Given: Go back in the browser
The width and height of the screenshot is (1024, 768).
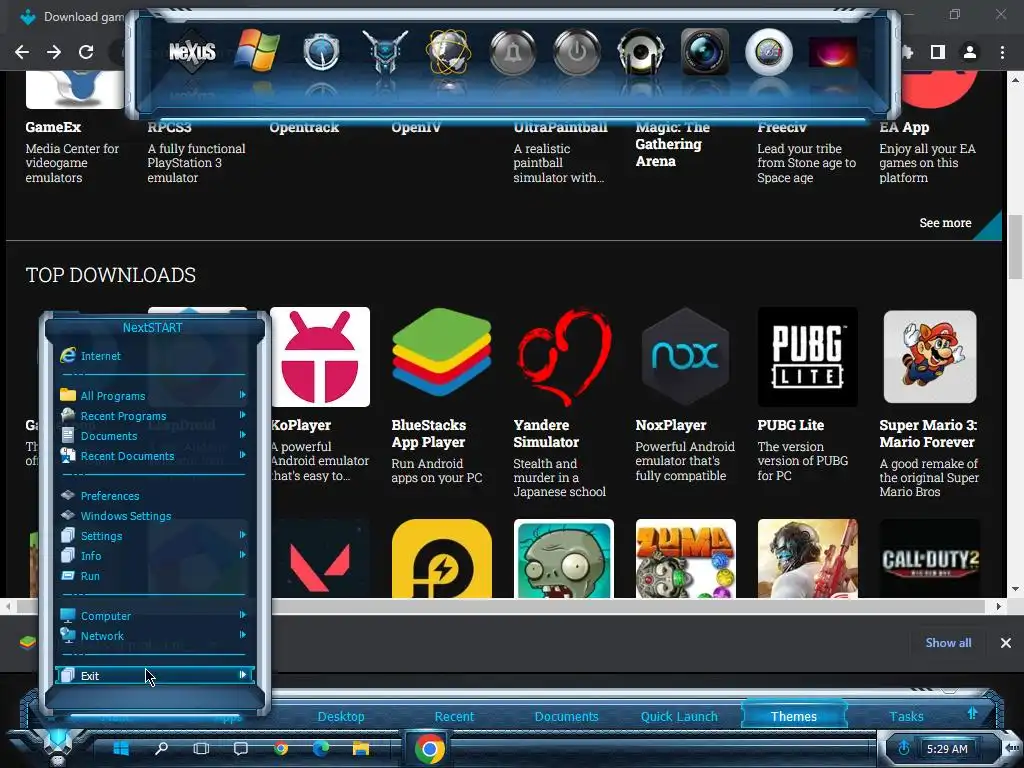Looking at the screenshot, I should coord(22,52).
